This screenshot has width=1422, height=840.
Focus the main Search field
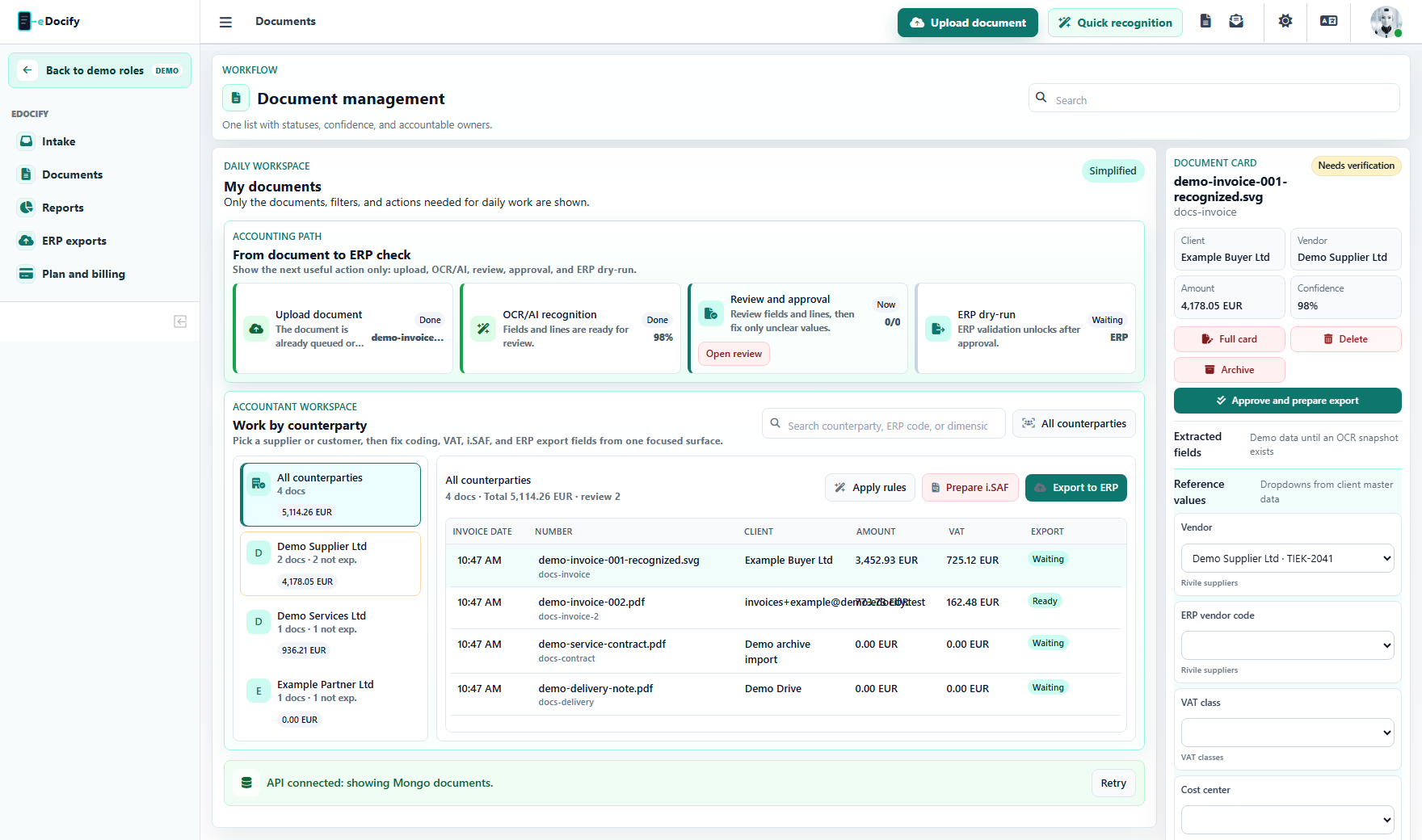point(1214,98)
